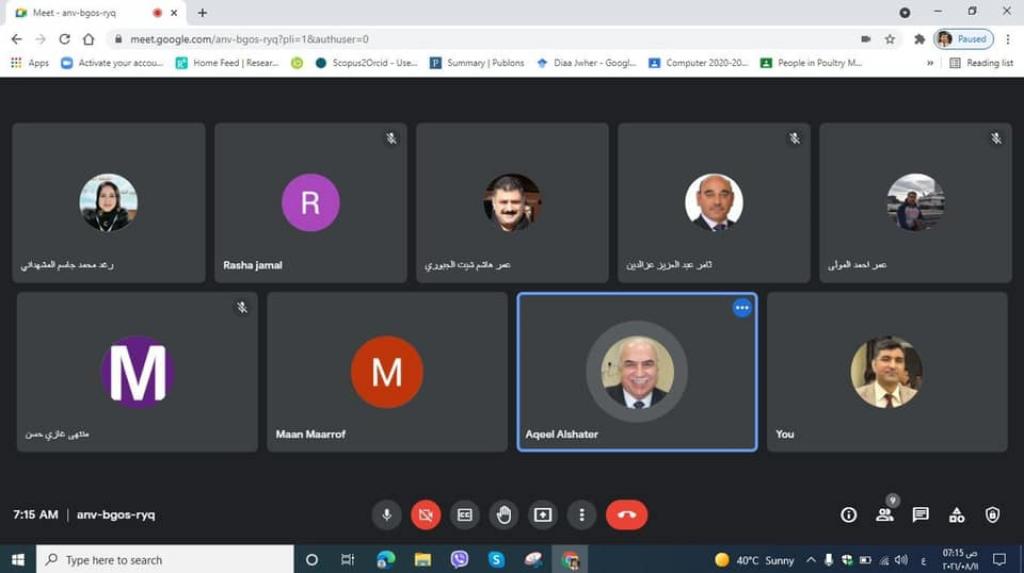The height and width of the screenshot is (573, 1024).
Task: Show the participants people panel
Action: pyautogui.click(x=884, y=515)
